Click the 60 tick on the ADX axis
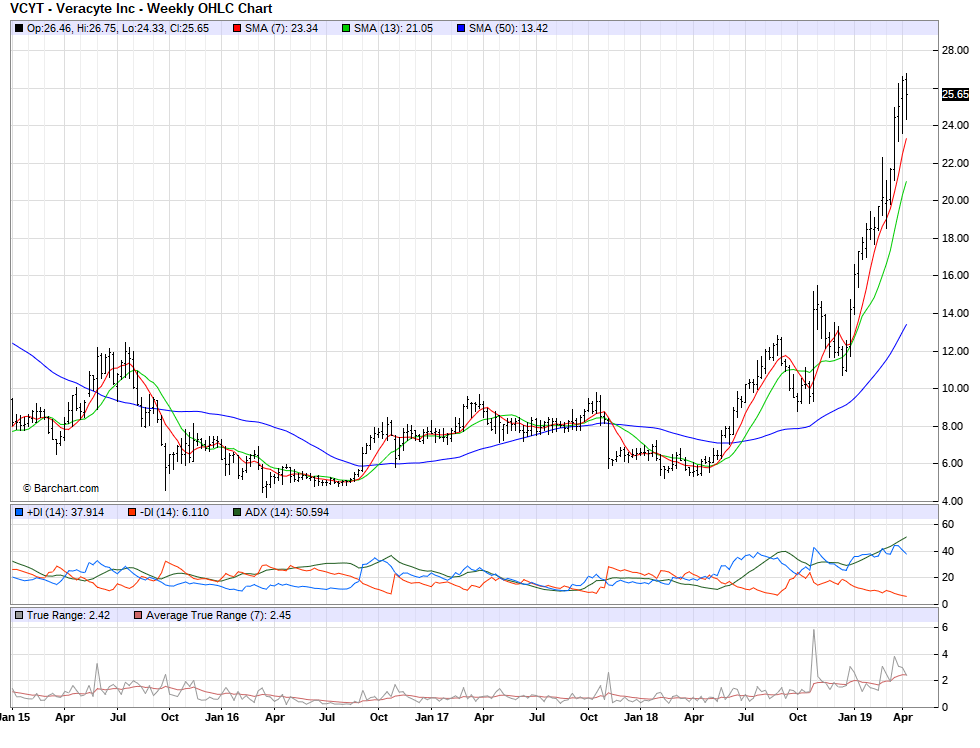The height and width of the screenshot is (748, 980). click(948, 524)
